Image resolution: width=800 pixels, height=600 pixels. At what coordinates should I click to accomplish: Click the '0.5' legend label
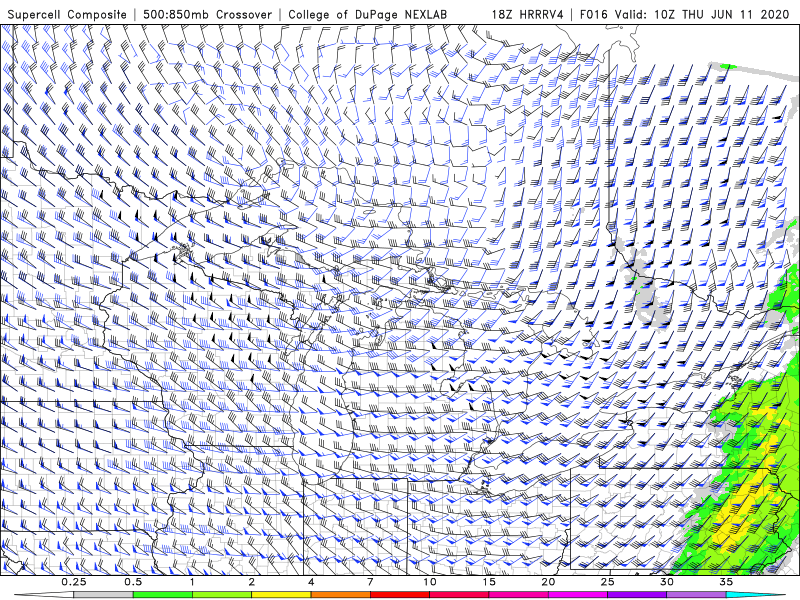[x=133, y=582]
